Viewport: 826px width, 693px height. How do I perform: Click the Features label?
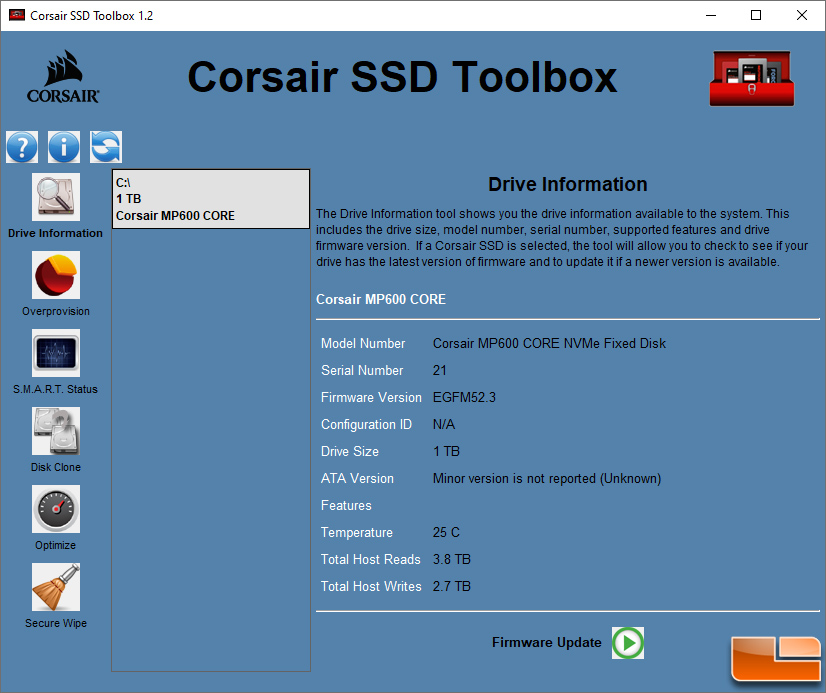pyautogui.click(x=346, y=506)
